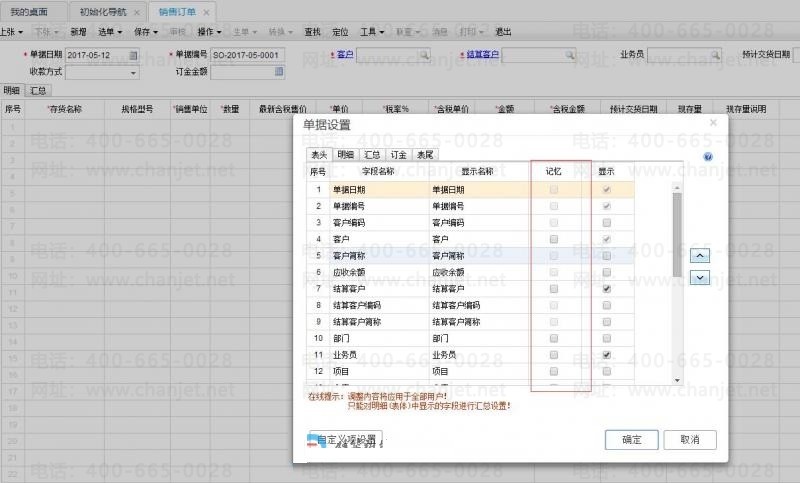Select 订金 tab in 单据设置 dialog
This screenshot has height=483, width=800.
[x=398, y=155]
